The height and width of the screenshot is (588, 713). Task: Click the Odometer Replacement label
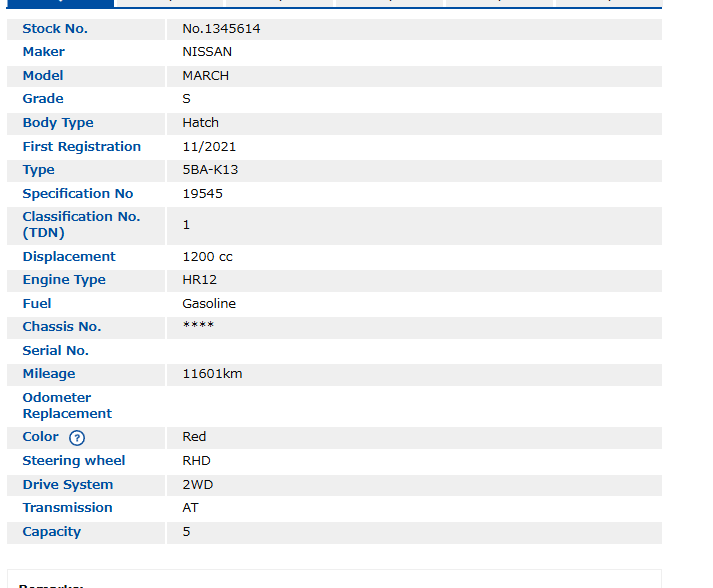(x=67, y=405)
